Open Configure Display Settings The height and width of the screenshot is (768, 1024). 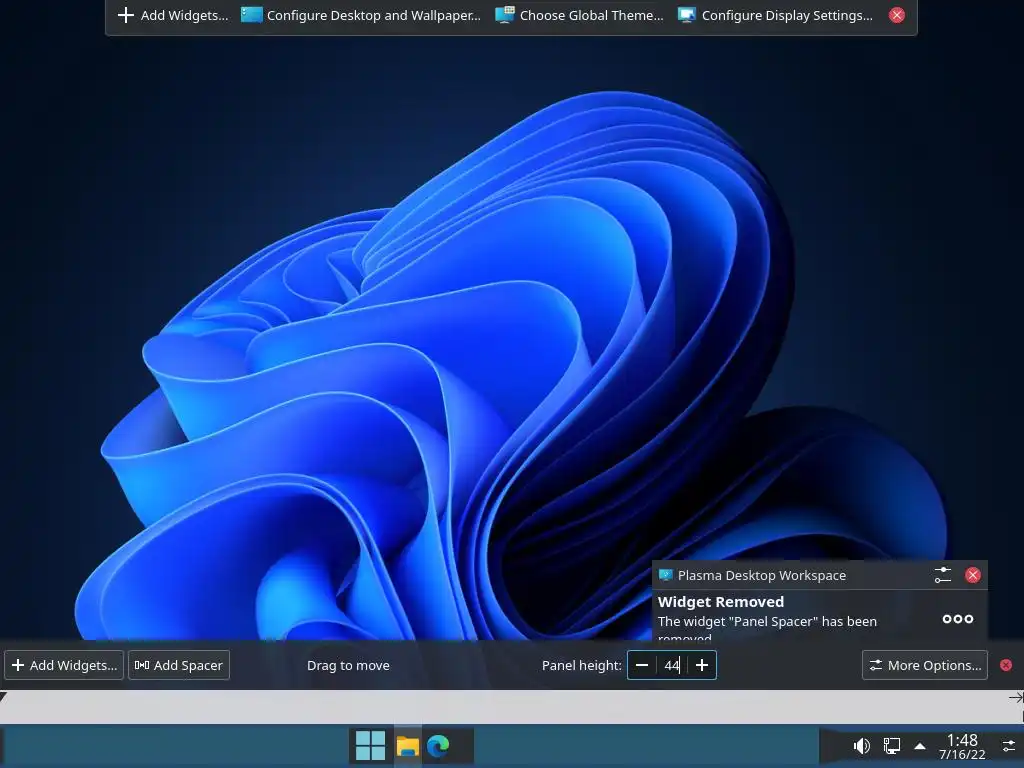tap(775, 15)
